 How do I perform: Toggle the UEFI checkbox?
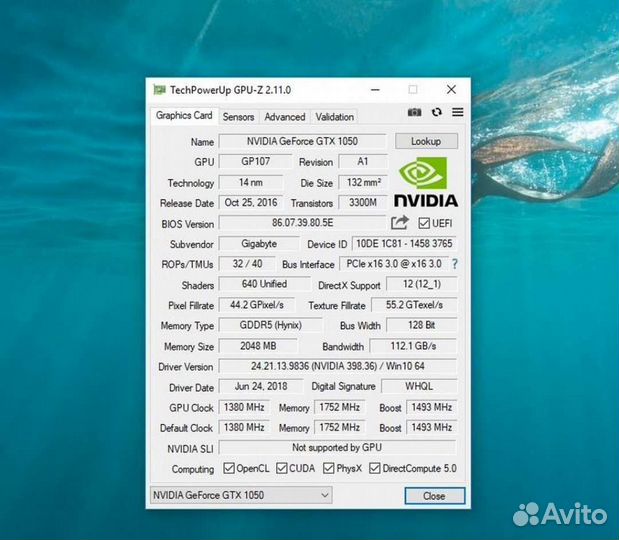pos(424,223)
